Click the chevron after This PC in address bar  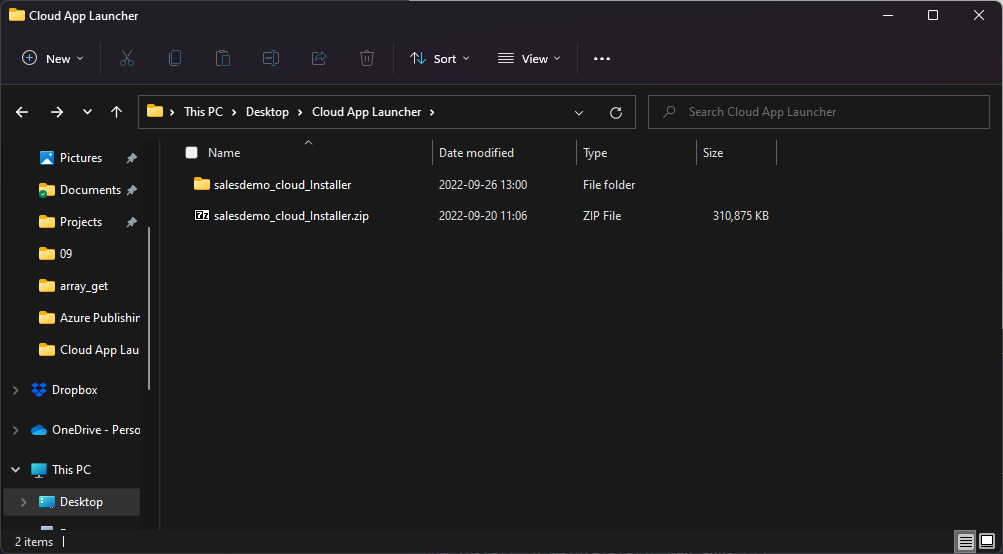click(x=233, y=112)
